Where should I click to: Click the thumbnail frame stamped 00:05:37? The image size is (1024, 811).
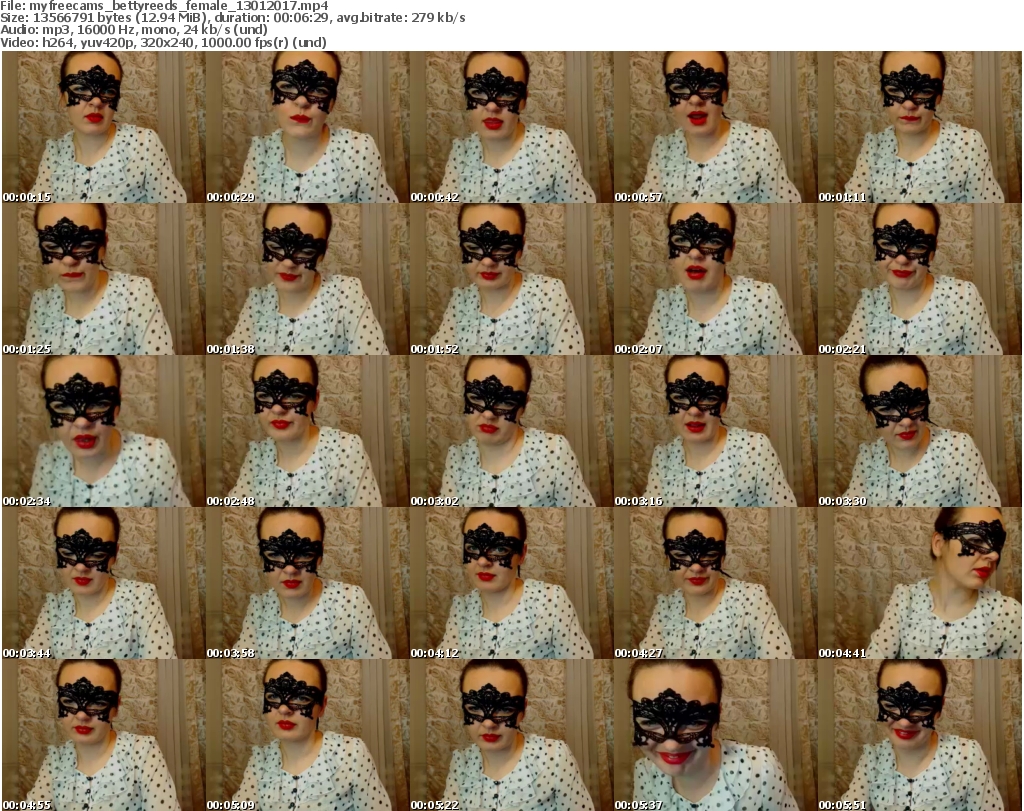[715, 735]
